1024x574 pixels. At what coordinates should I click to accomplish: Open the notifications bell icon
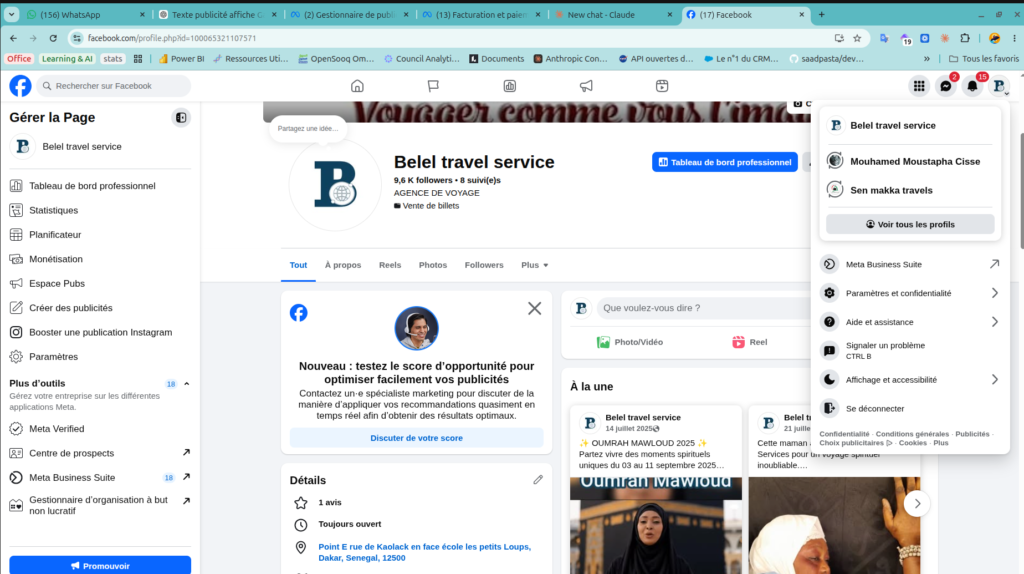tap(972, 86)
